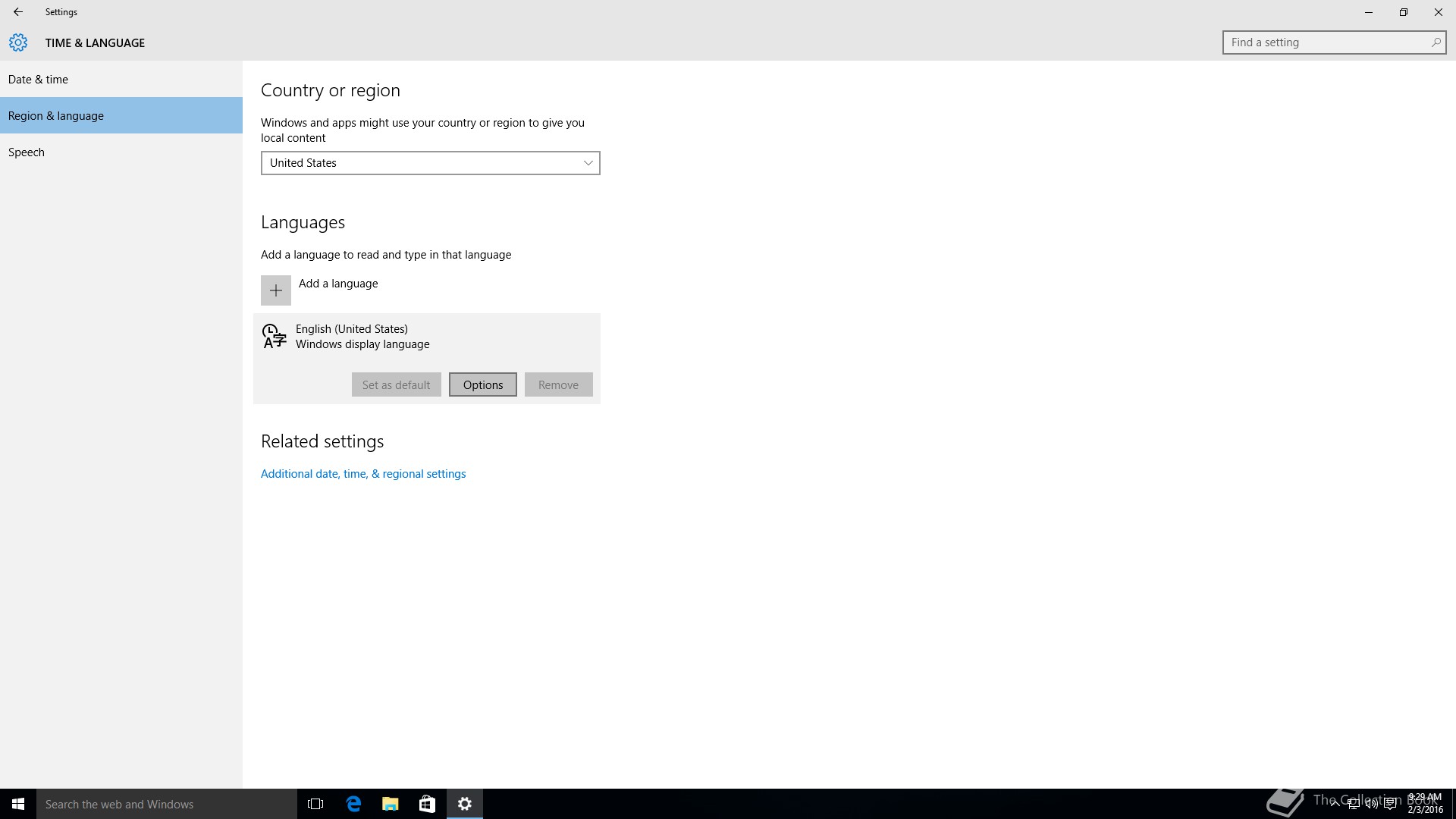The height and width of the screenshot is (819, 1456).
Task: Open Microsoft Edge from taskbar
Action: 353,804
